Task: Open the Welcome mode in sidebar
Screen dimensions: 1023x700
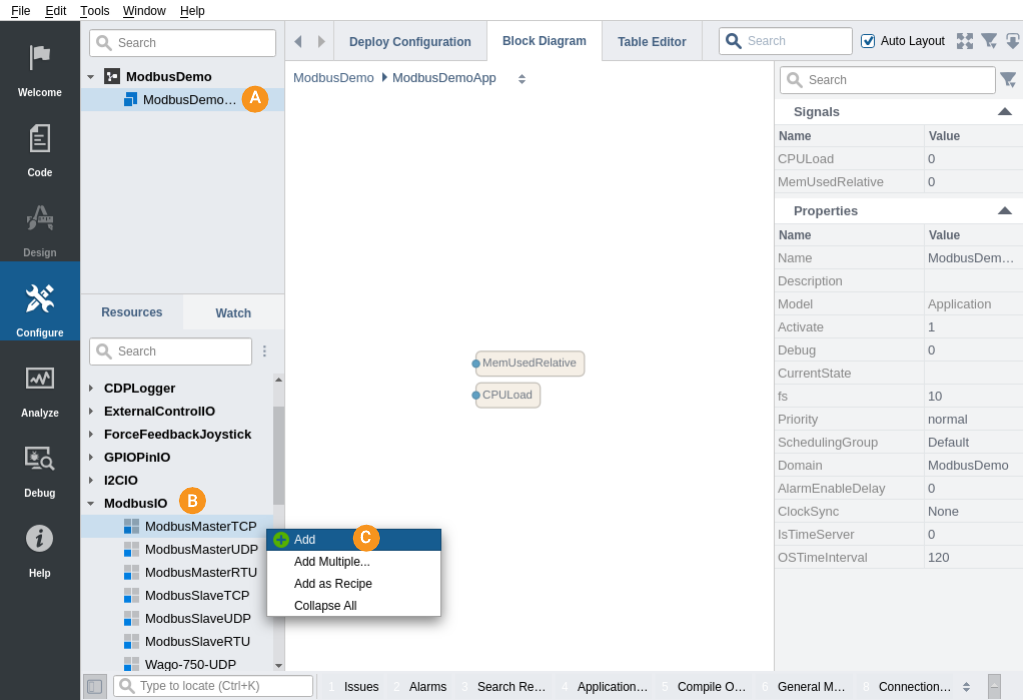Action: [40, 68]
